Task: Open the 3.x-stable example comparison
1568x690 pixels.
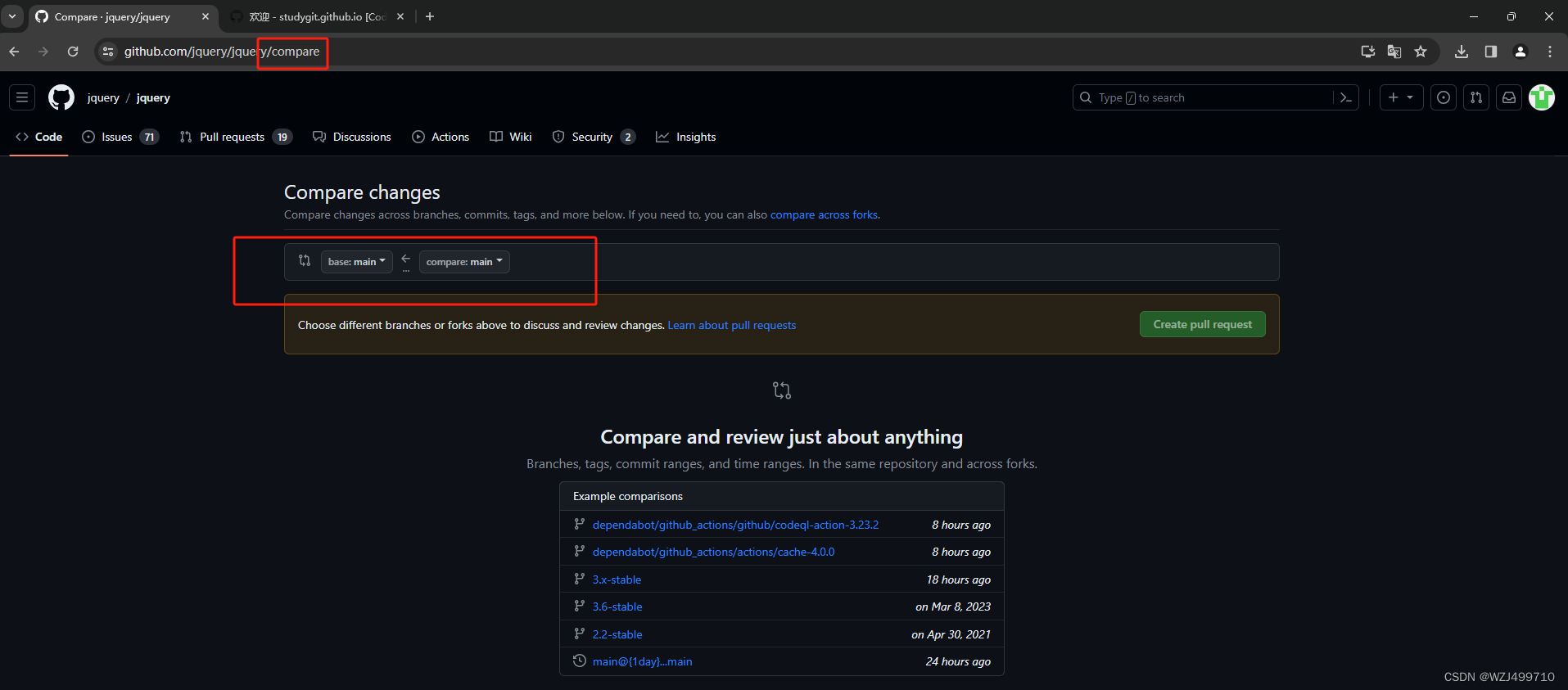Action: click(x=617, y=580)
